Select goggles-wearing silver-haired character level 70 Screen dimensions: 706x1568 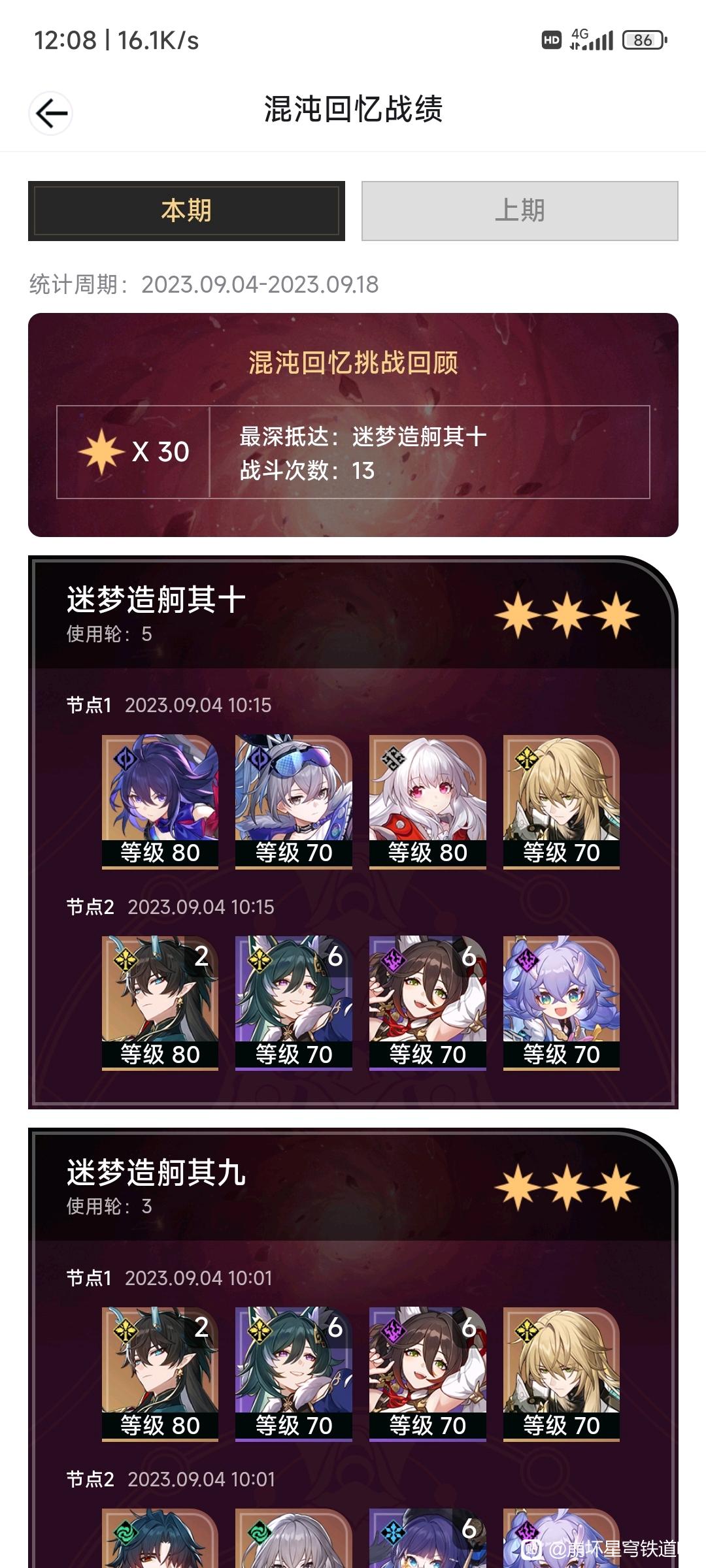pos(294,802)
